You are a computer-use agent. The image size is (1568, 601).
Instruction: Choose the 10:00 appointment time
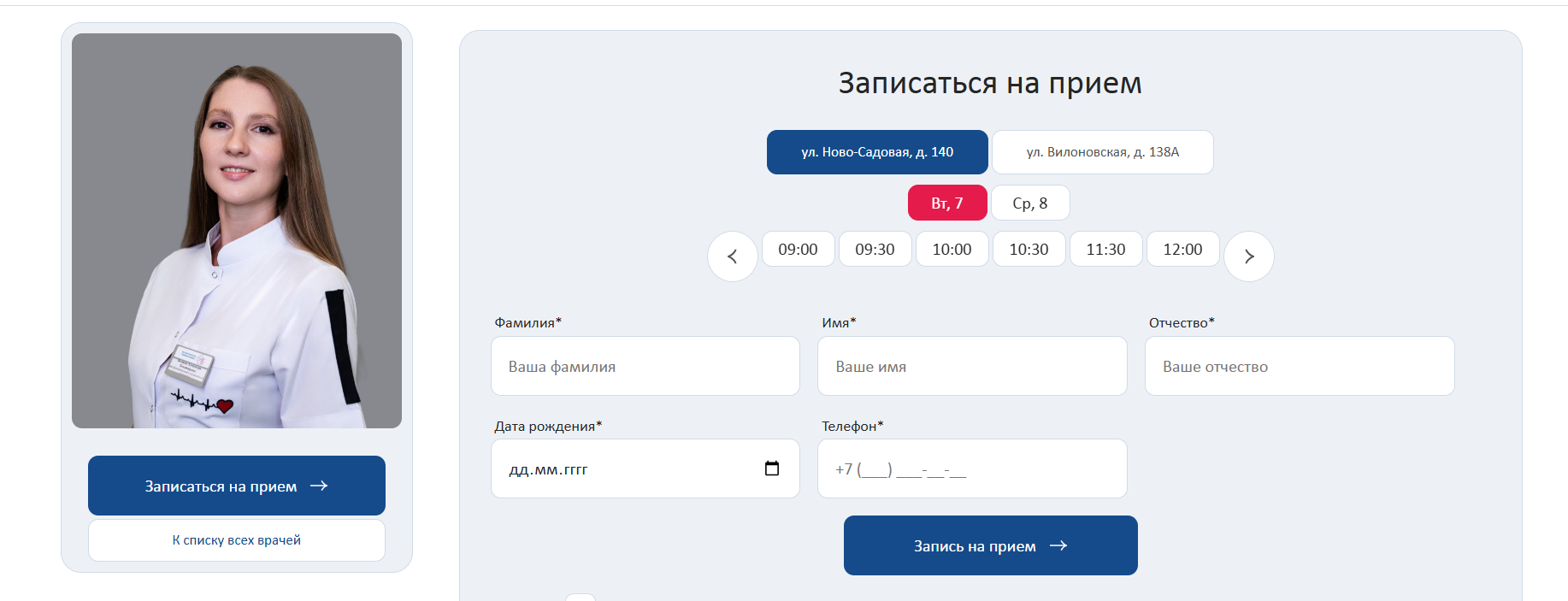(x=952, y=250)
